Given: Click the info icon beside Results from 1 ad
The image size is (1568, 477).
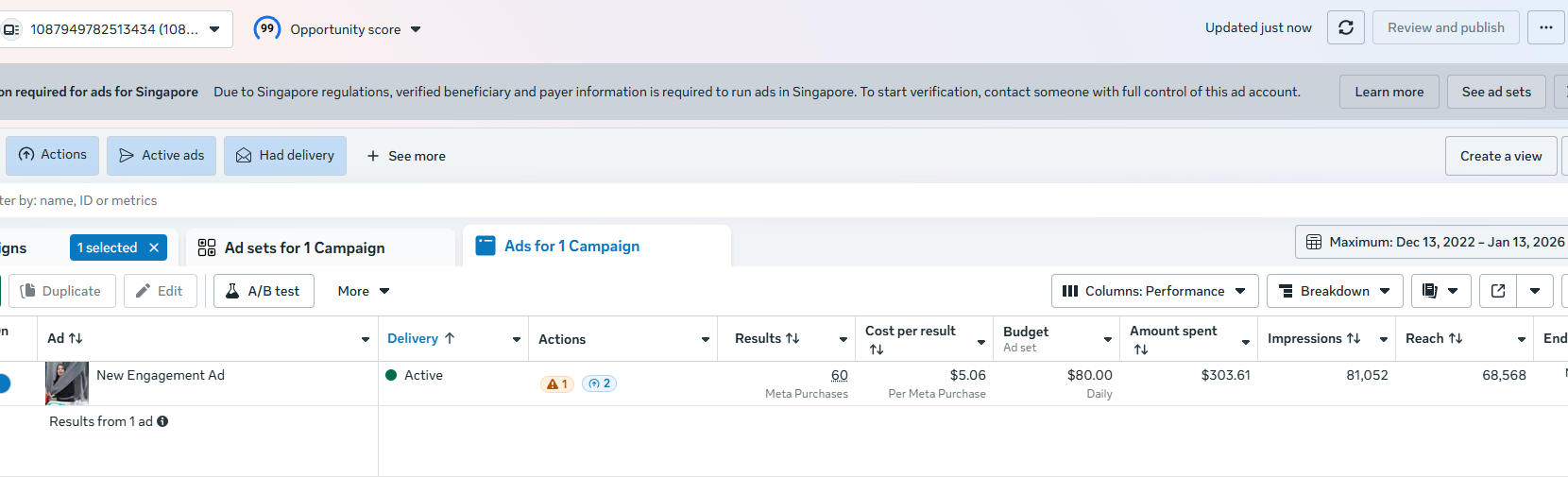Looking at the screenshot, I should click(162, 421).
